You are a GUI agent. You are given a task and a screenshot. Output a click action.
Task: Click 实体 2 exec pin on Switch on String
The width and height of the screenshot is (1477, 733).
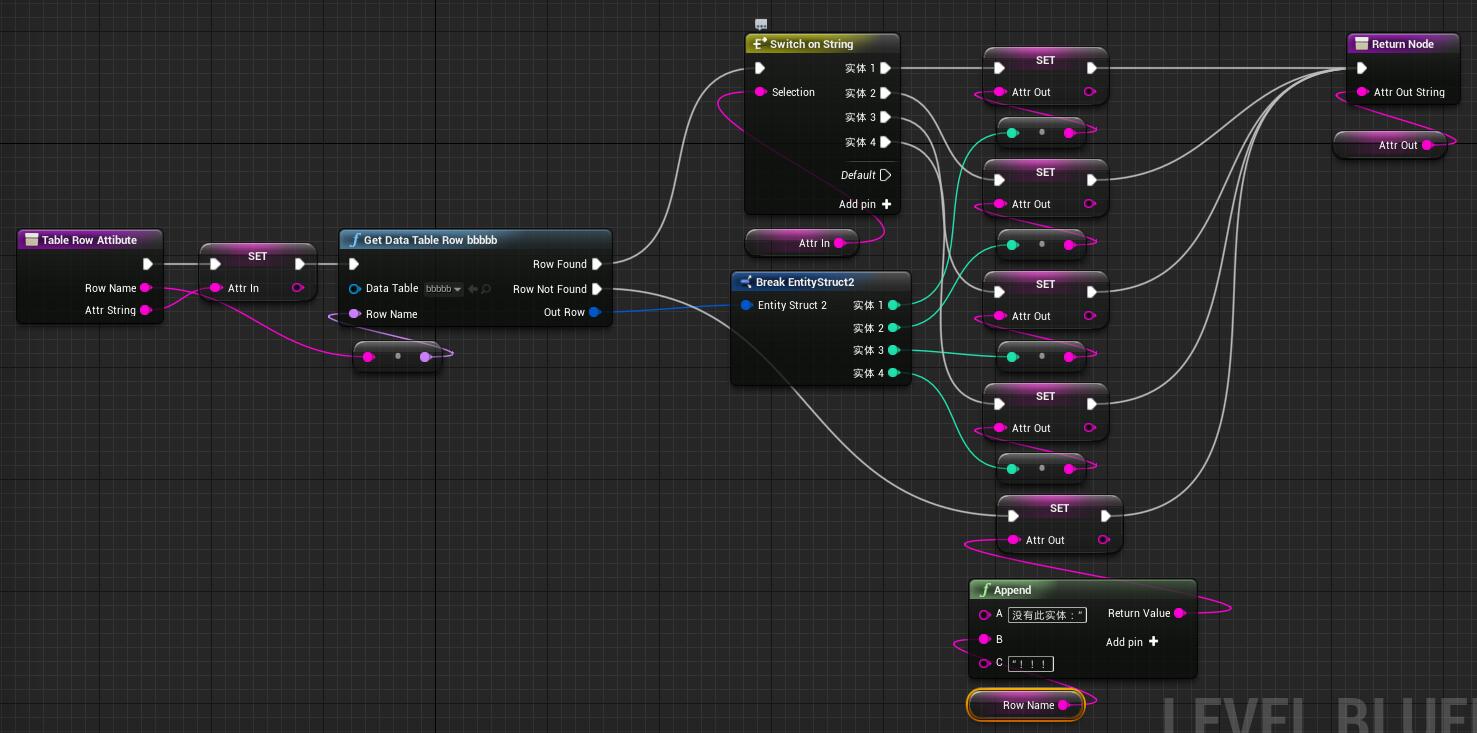[885, 93]
